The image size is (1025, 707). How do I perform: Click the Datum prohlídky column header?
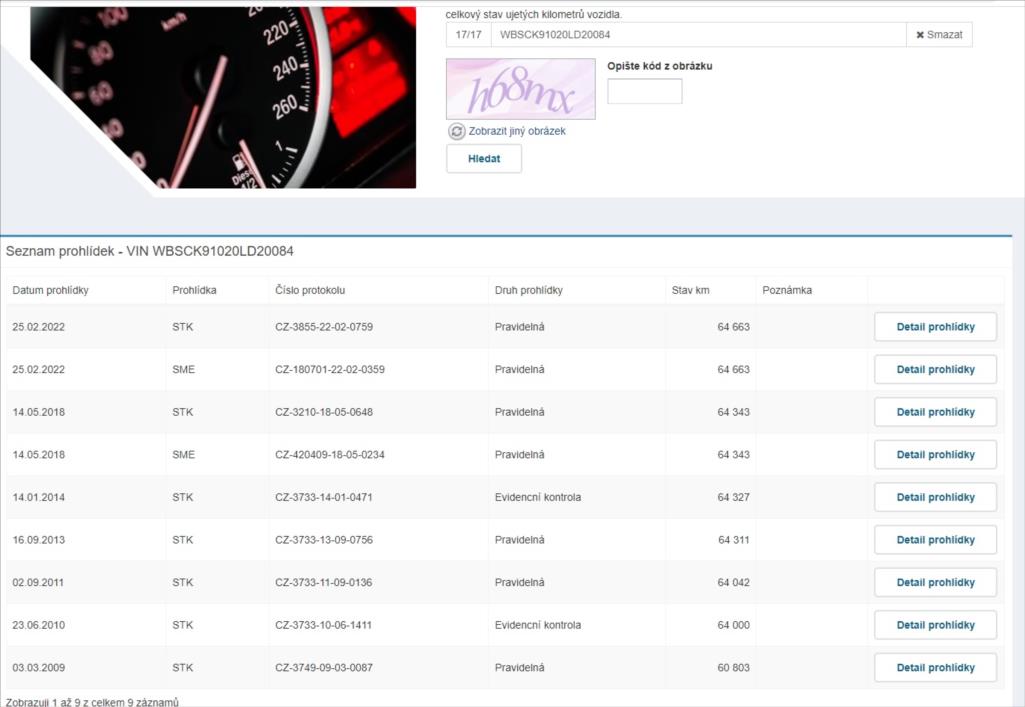tap(51, 291)
